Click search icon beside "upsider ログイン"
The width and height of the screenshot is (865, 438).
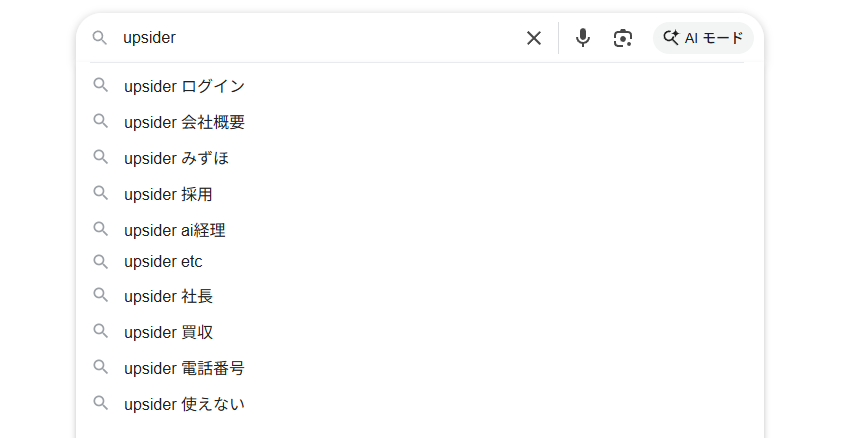[x=100, y=86]
